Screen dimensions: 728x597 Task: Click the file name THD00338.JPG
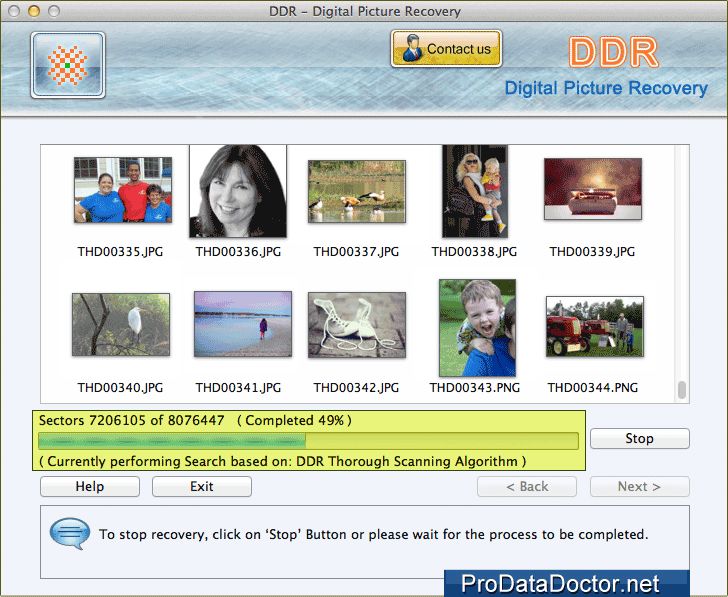point(474,252)
